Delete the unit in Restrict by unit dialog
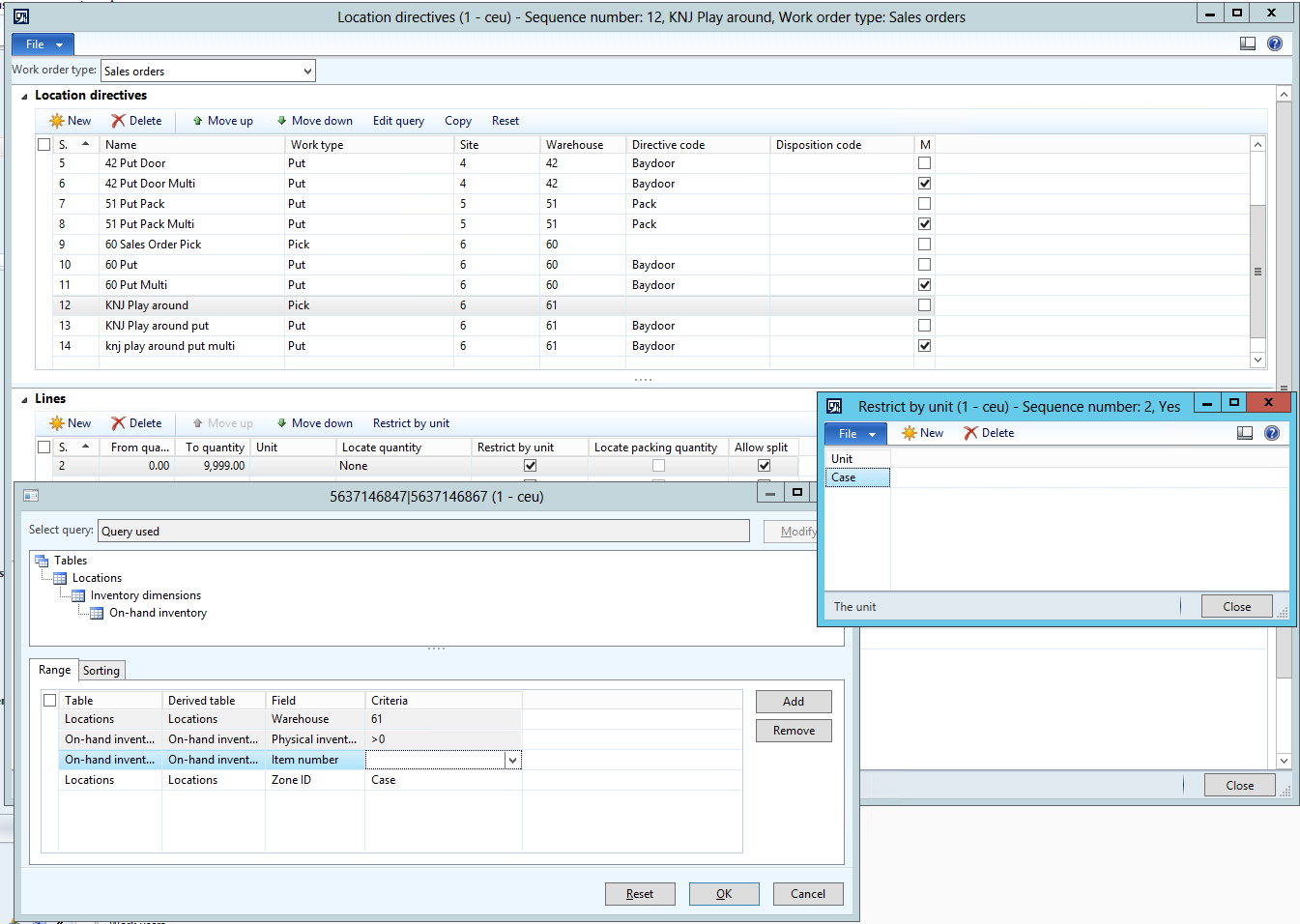This screenshot has width=1300, height=924. (989, 433)
